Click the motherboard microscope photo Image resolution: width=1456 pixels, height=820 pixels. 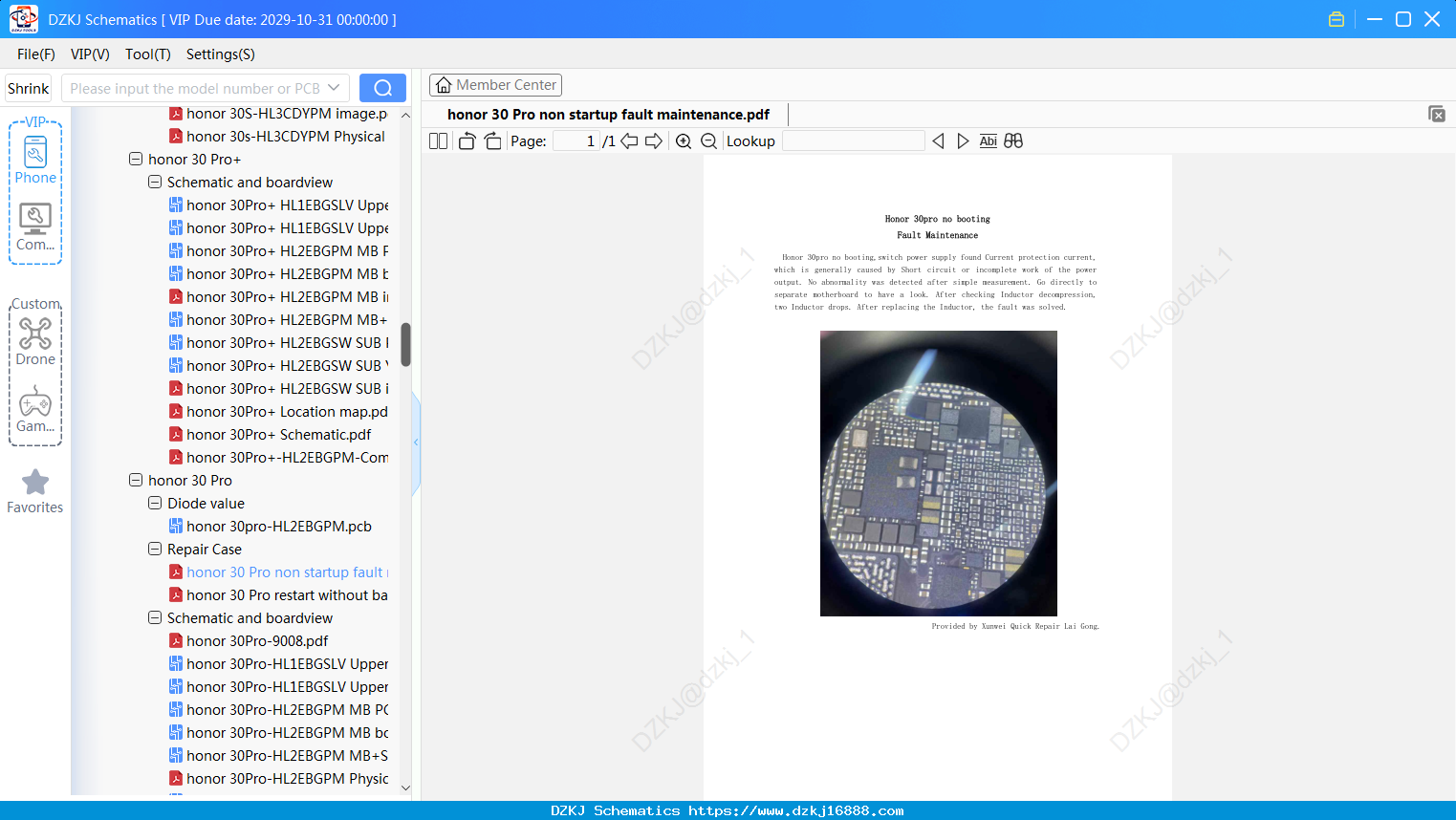tap(939, 473)
